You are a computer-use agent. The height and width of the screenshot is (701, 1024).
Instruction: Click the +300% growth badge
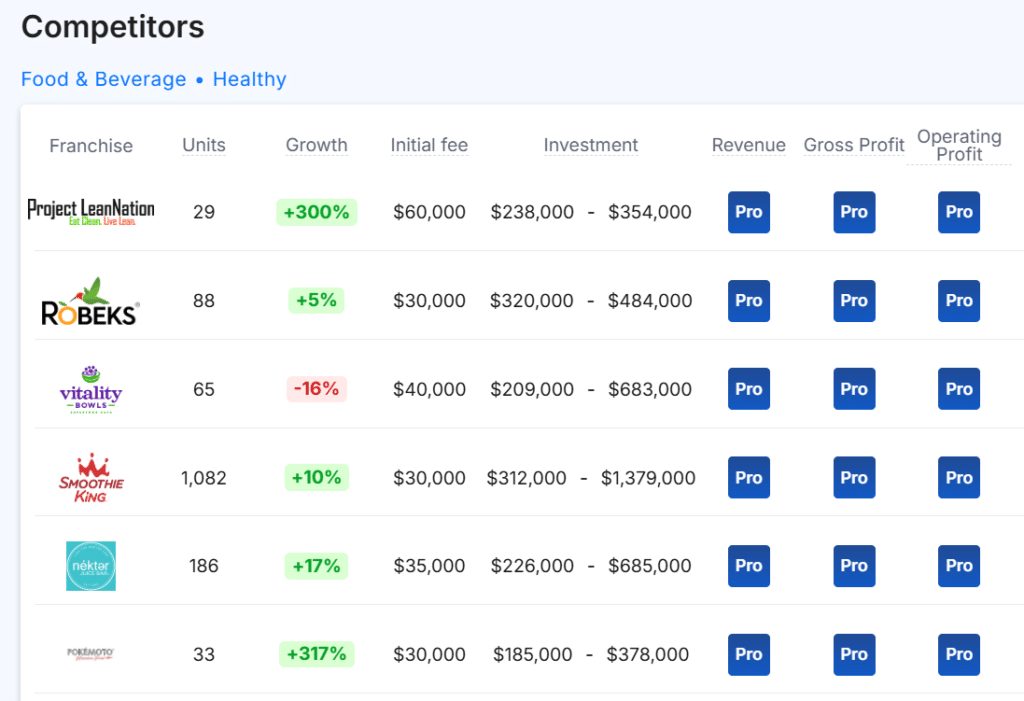point(317,212)
